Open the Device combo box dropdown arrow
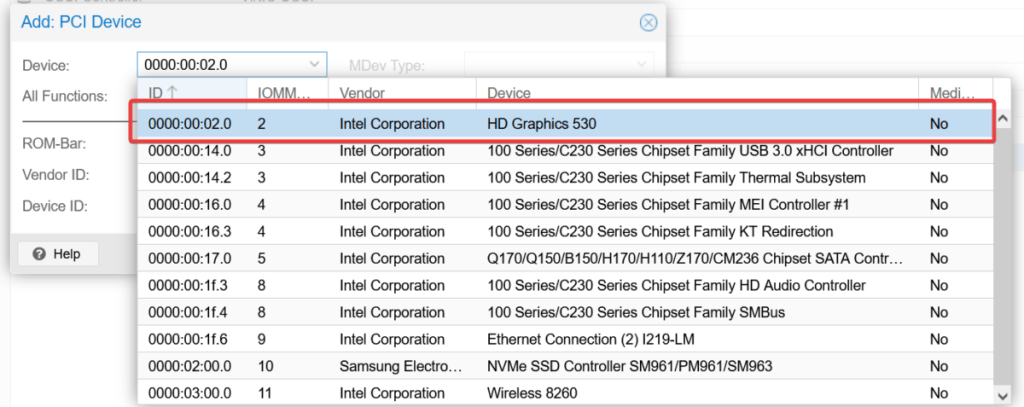The image size is (1024, 407). tap(314, 65)
